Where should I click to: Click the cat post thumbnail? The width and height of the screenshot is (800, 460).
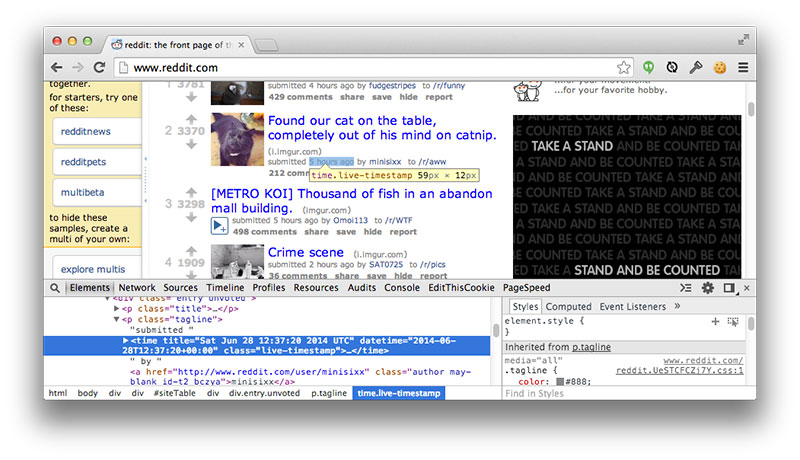[x=237, y=139]
